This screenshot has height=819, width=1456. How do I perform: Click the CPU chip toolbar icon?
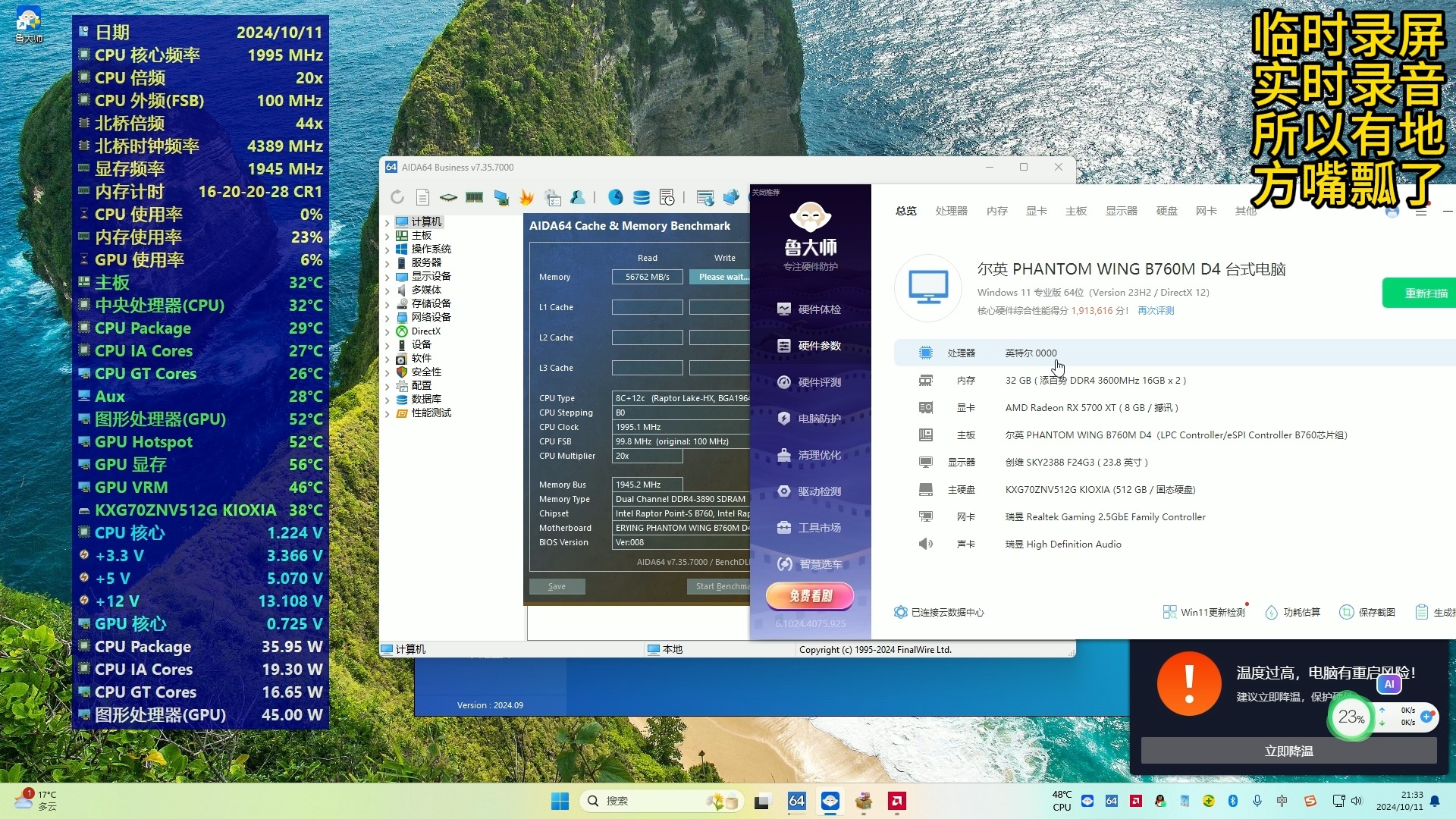(x=449, y=198)
